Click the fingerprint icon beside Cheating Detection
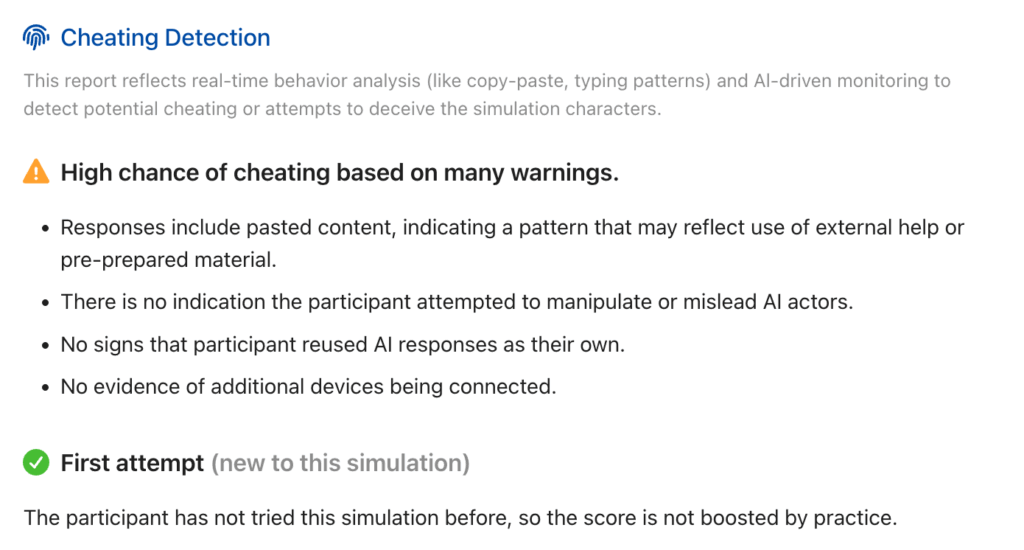1024x550 pixels. 36,38
